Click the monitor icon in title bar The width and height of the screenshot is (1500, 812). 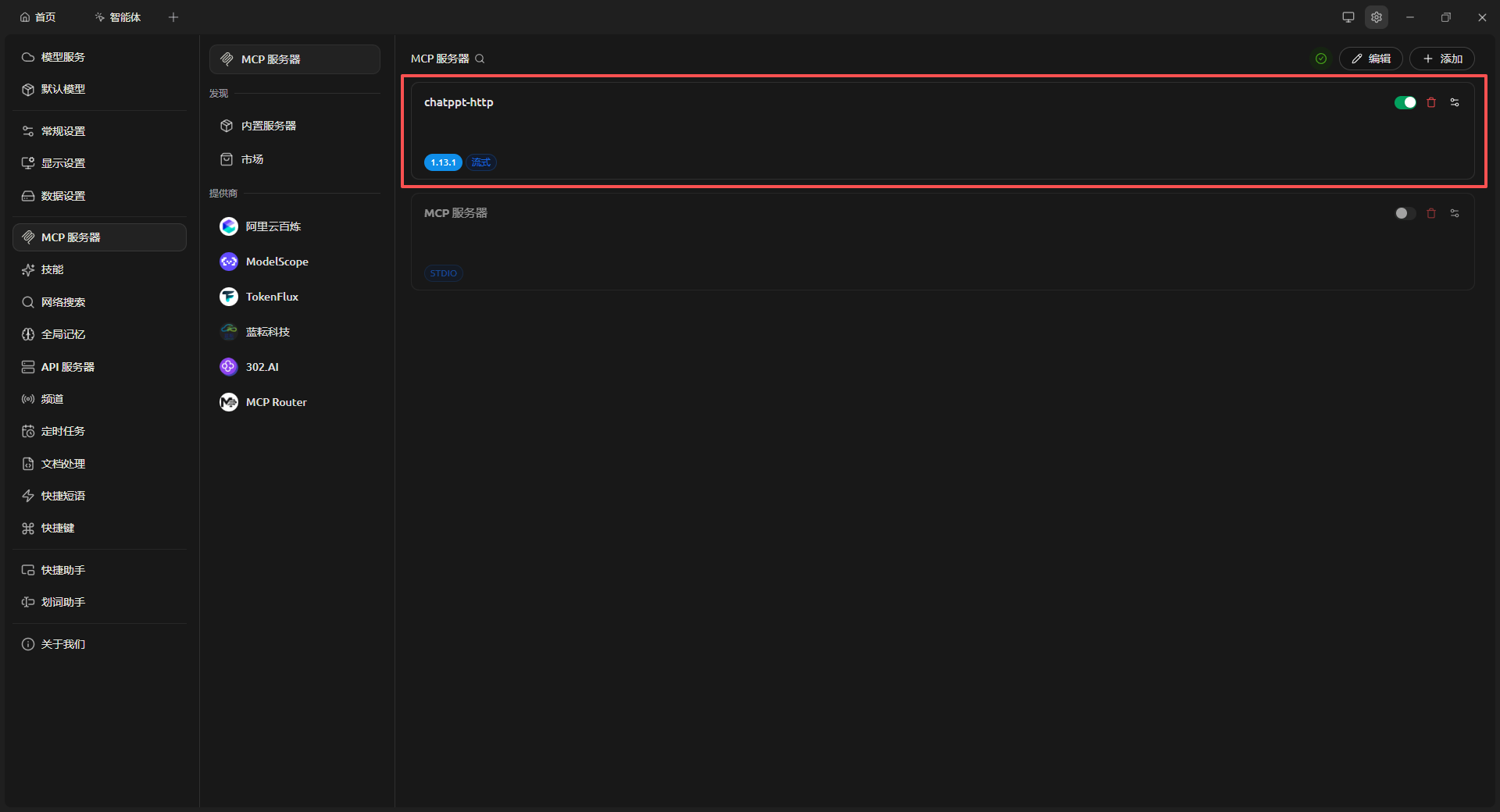1348,17
